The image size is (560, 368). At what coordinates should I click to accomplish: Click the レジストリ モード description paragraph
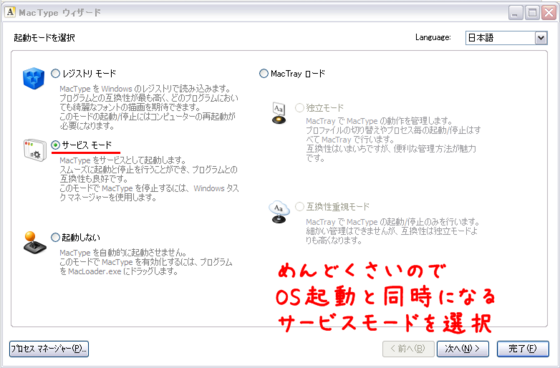[149, 107]
